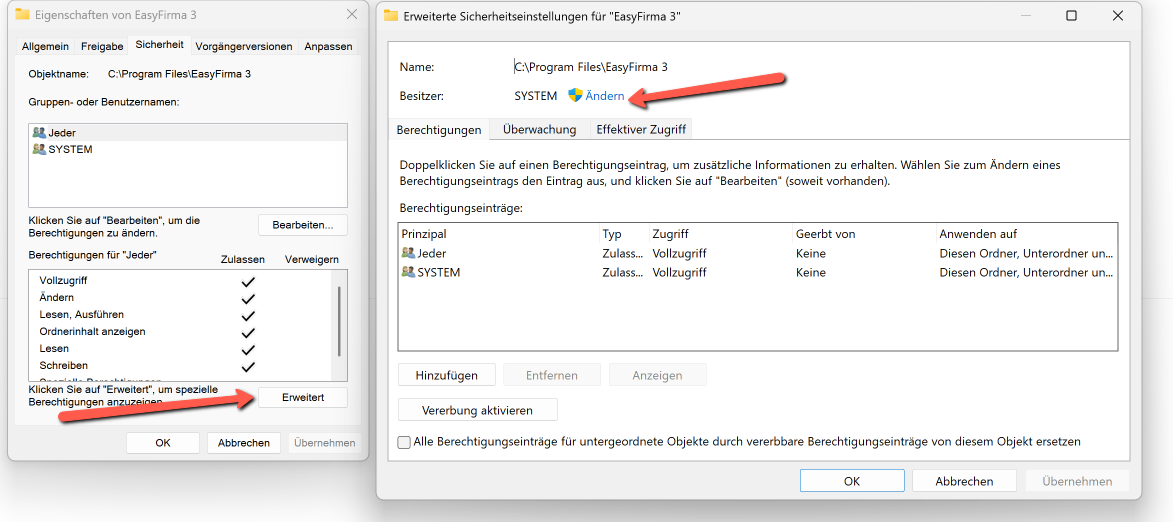This screenshot has height=522, width=1173.
Task: Click the Geerbt von column header
Action: click(864, 234)
